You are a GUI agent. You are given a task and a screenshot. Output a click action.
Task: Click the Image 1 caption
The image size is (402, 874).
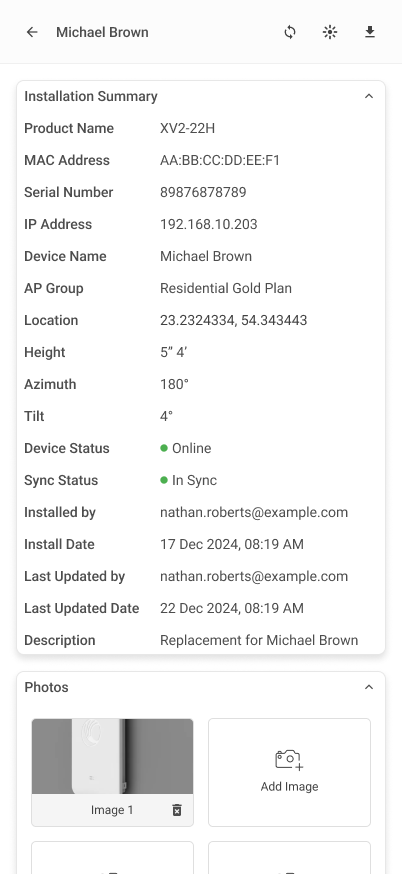112,810
